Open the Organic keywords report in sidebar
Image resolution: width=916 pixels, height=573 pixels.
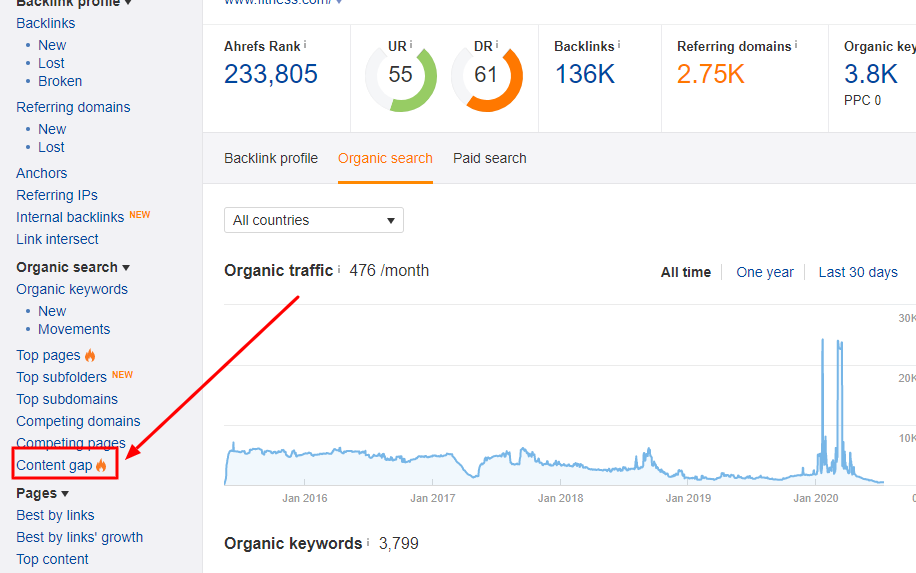[72, 290]
